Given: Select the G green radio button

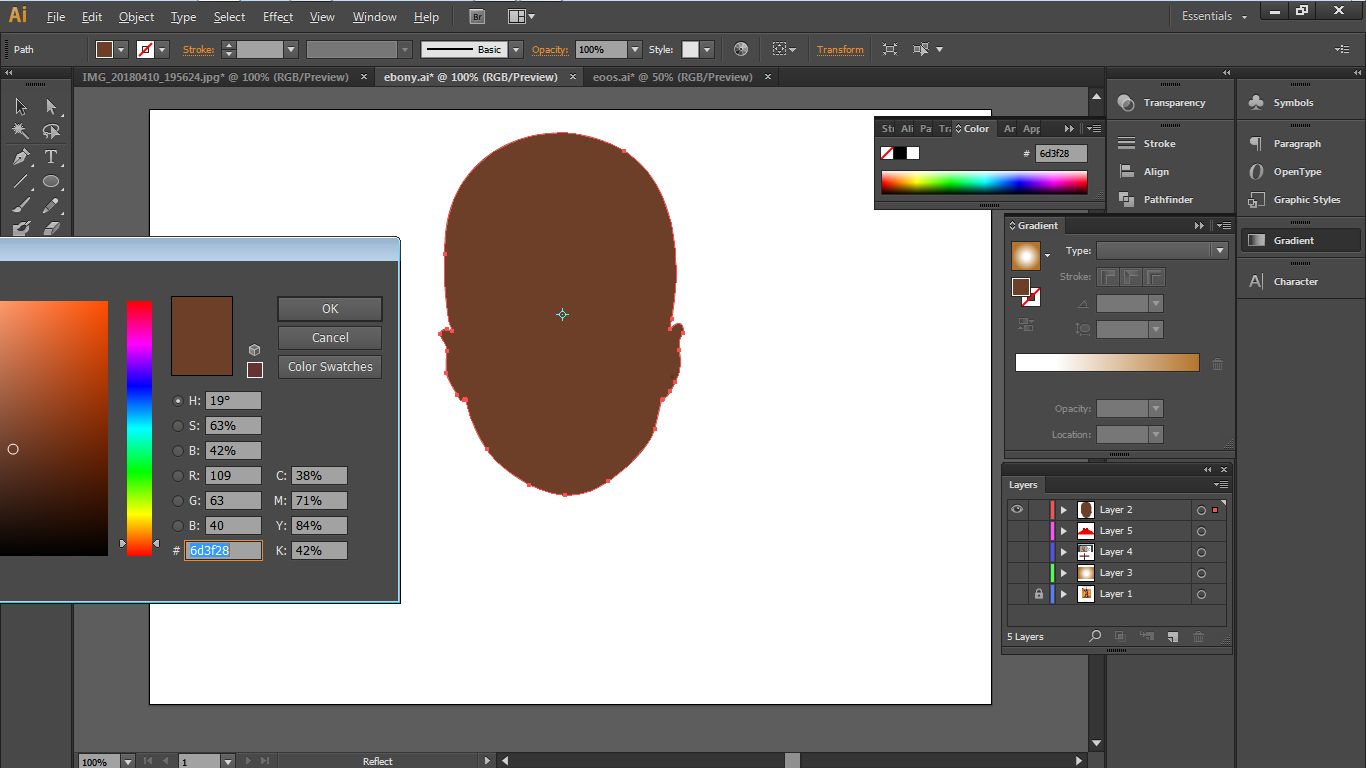Looking at the screenshot, I should point(178,501).
